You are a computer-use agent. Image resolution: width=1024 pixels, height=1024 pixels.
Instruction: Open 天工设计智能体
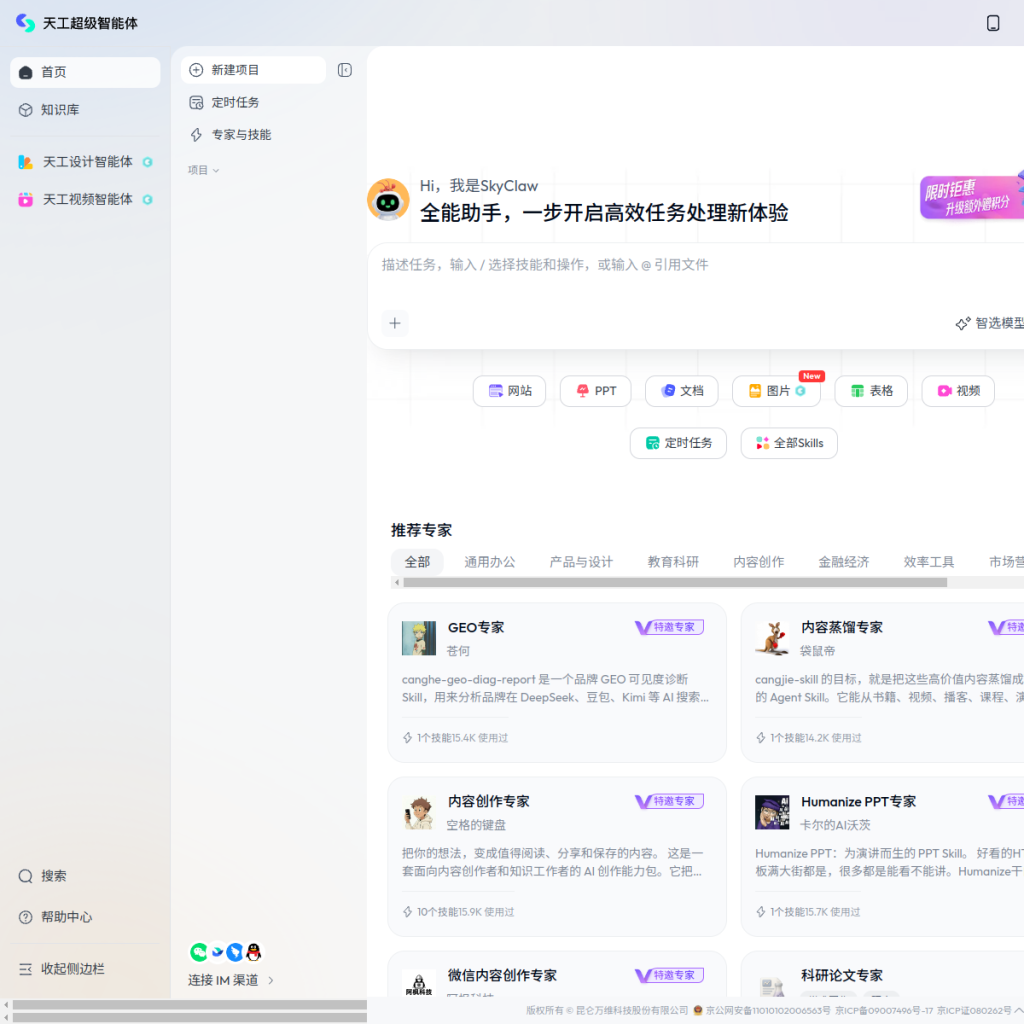coord(85,162)
